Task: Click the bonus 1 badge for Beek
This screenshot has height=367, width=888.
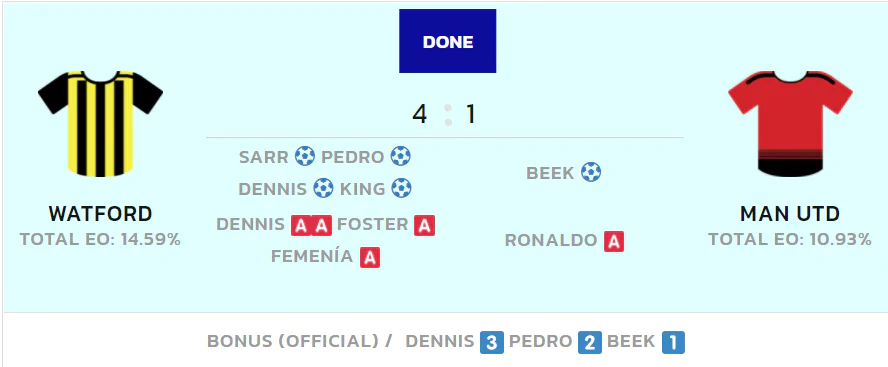Action: (673, 342)
